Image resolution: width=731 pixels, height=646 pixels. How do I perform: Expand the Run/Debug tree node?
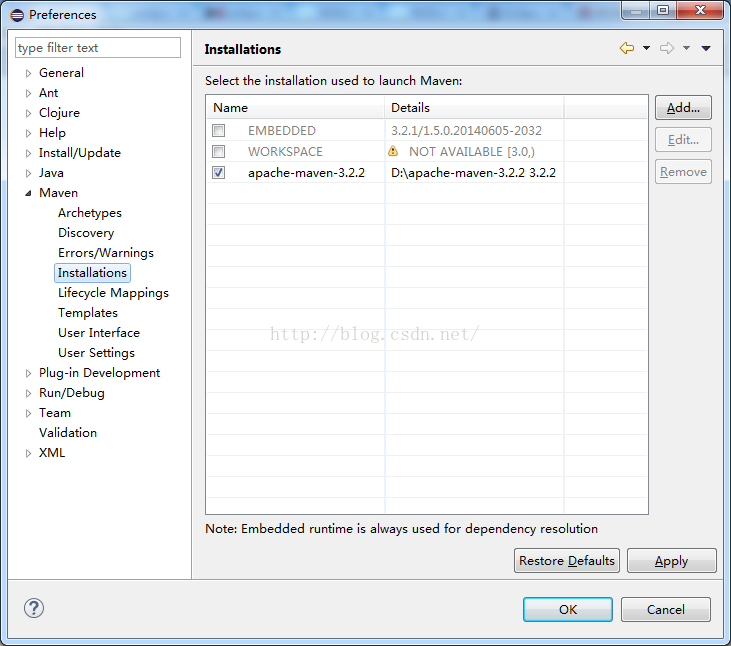(28, 393)
